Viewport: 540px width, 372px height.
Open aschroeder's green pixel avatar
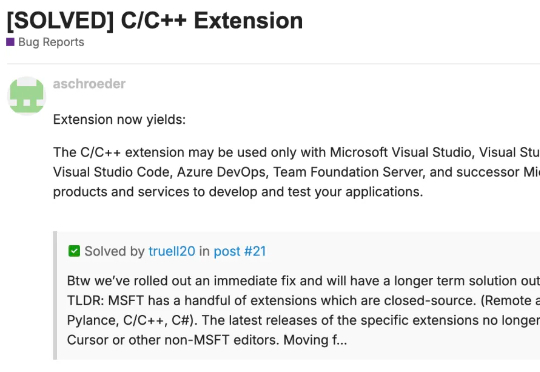(x=27, y=95)
